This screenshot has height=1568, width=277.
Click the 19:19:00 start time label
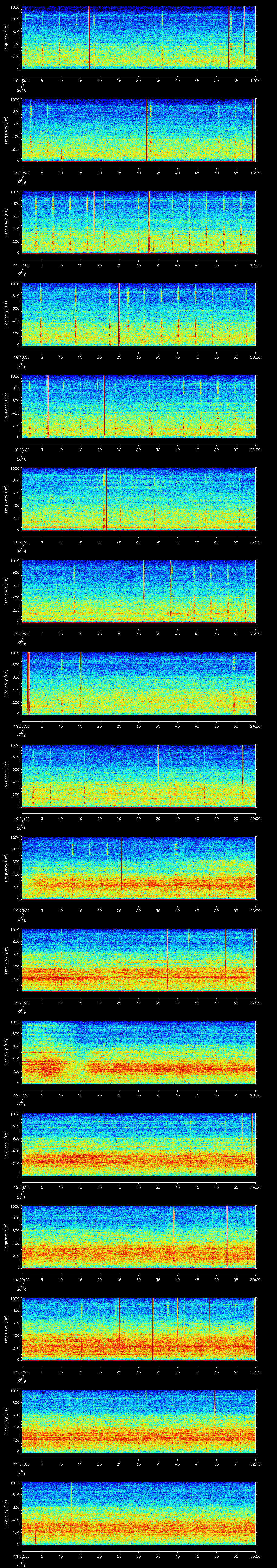click(21, 357)
